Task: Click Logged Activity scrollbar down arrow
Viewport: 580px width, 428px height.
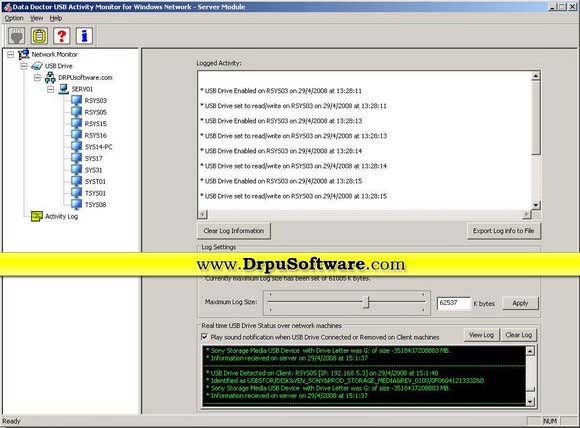Action: pos(536,205)
